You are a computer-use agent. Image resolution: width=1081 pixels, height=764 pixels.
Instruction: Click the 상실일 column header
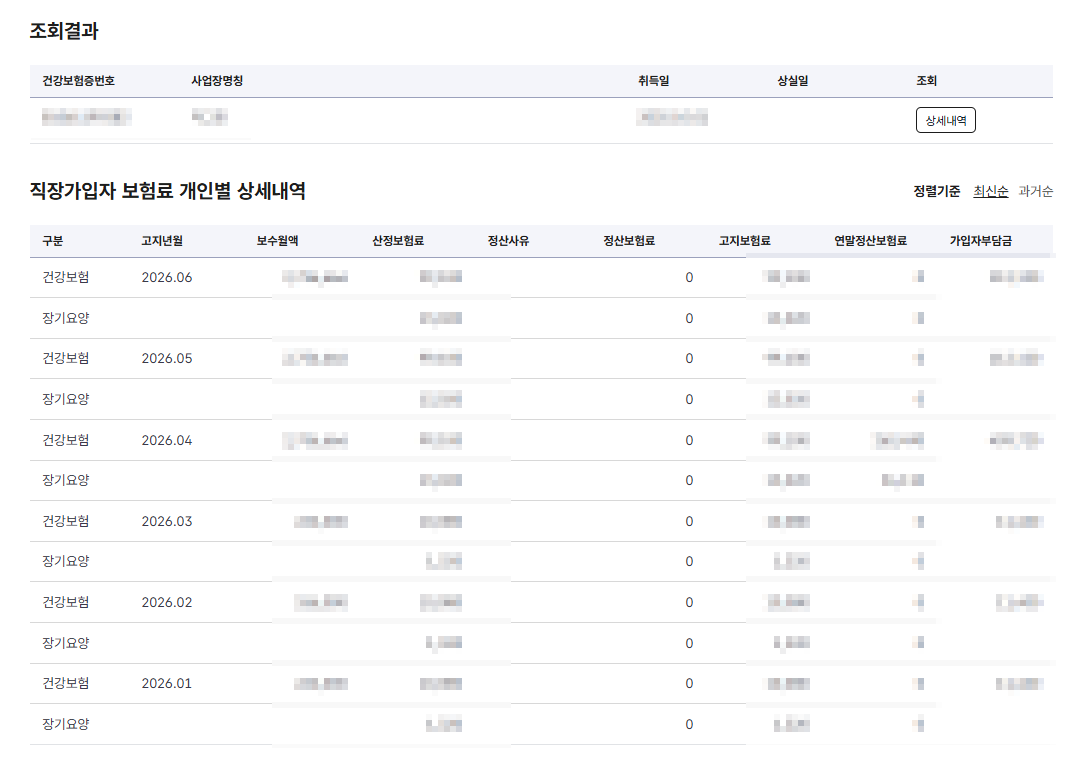click(793, 81)
